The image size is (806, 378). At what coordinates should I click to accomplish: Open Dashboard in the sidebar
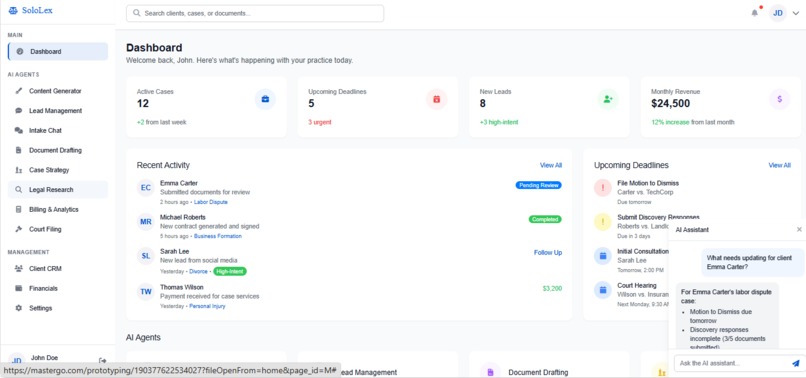pos(58,51)
